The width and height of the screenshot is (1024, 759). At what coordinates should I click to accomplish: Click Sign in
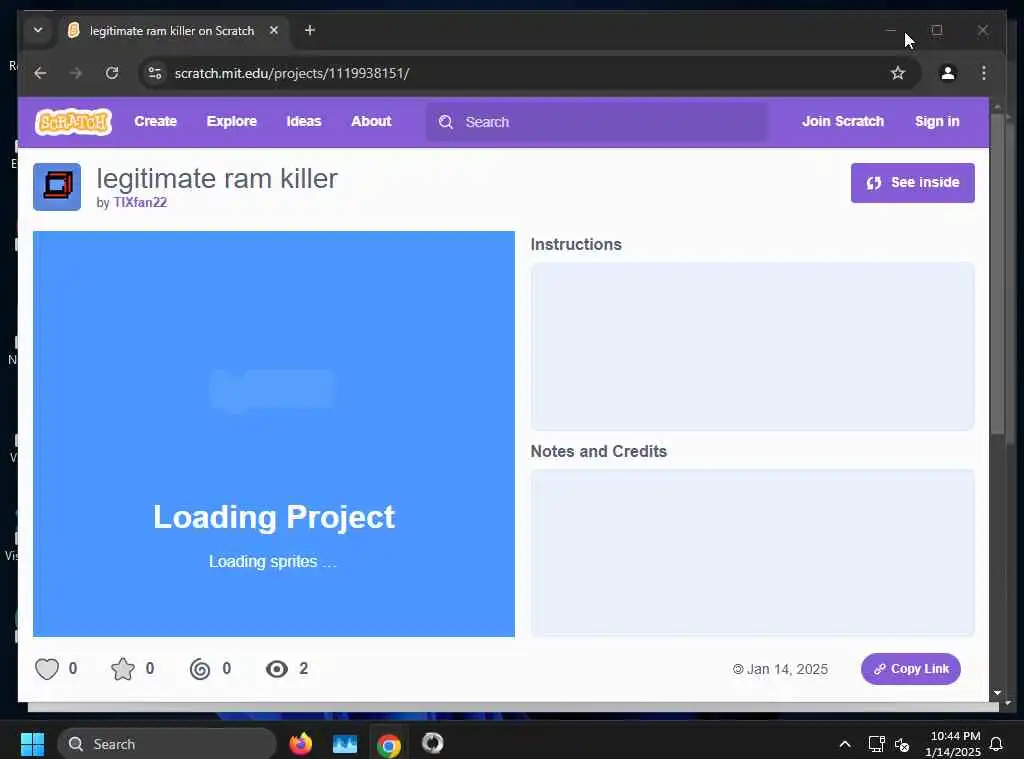(936, 121)
